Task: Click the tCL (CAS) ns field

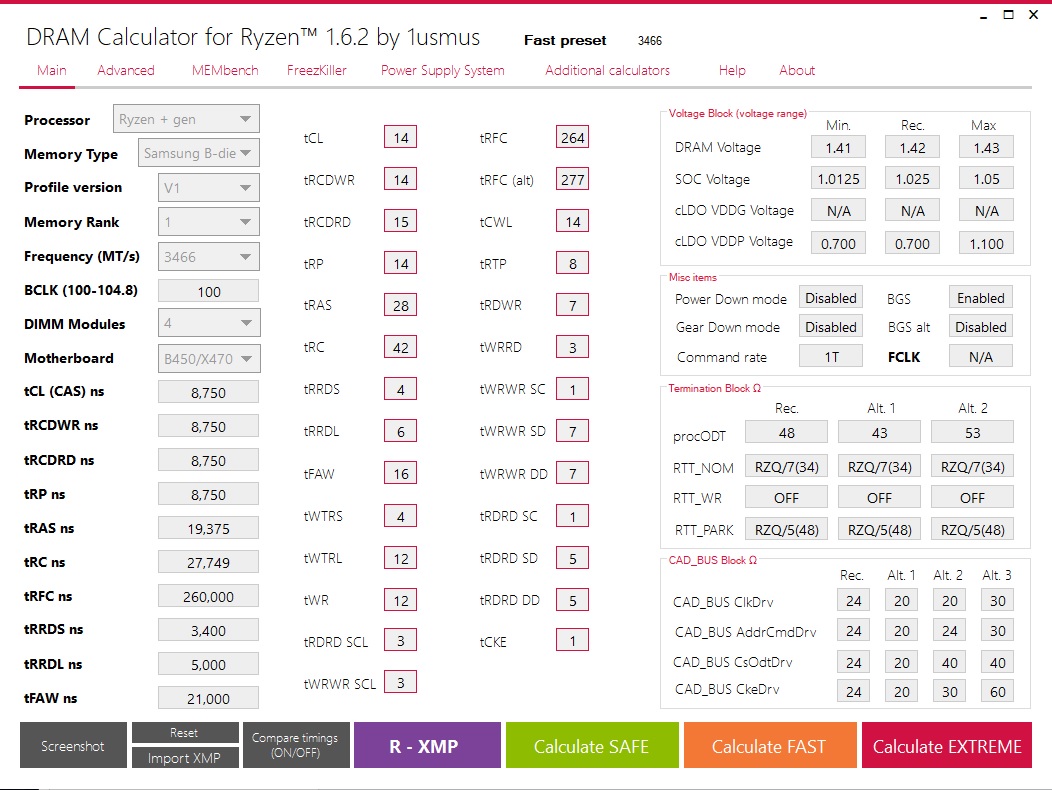Action: [x=209, y=392]
